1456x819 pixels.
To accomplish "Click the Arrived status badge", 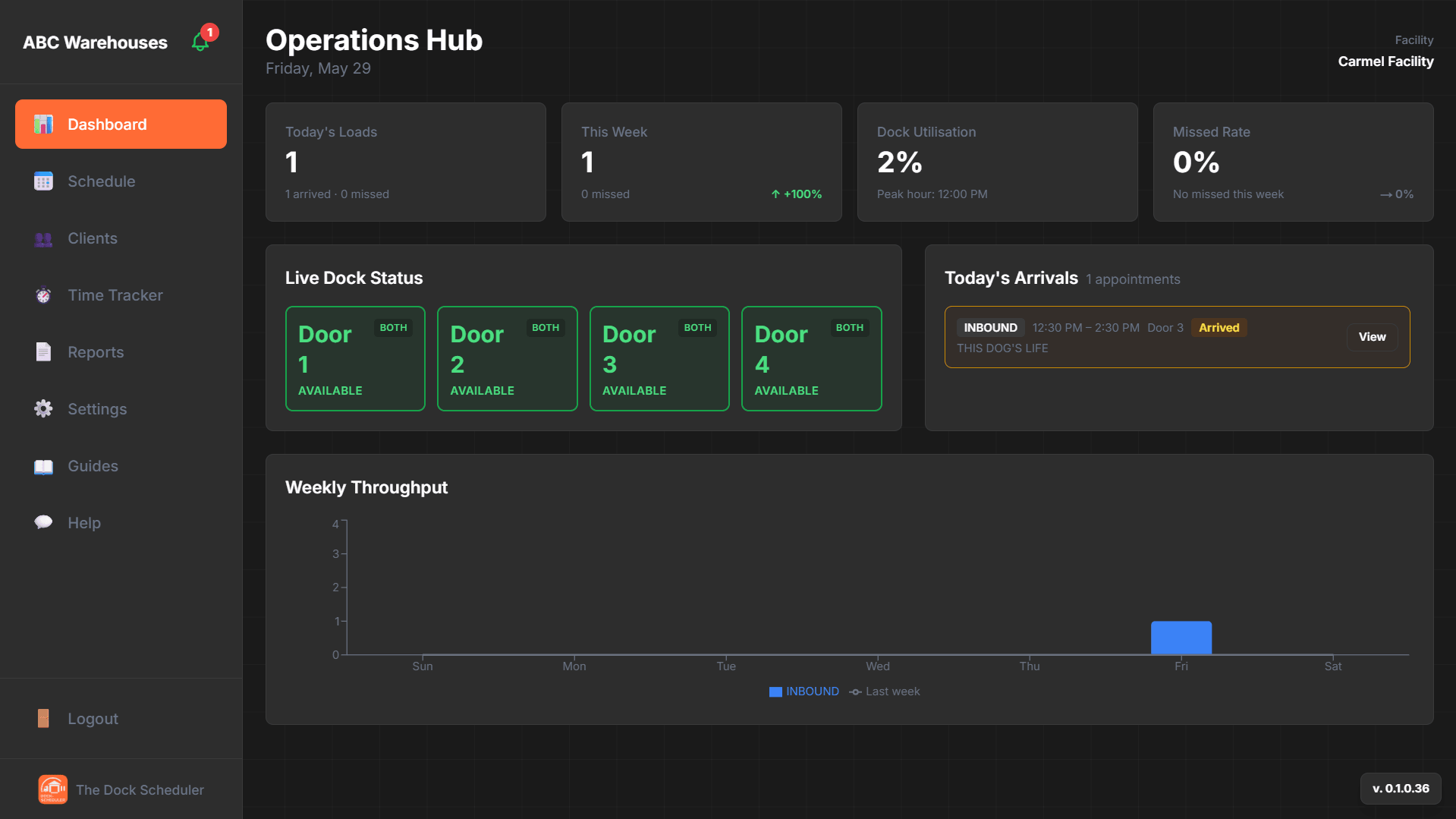I will [1219, 328].
